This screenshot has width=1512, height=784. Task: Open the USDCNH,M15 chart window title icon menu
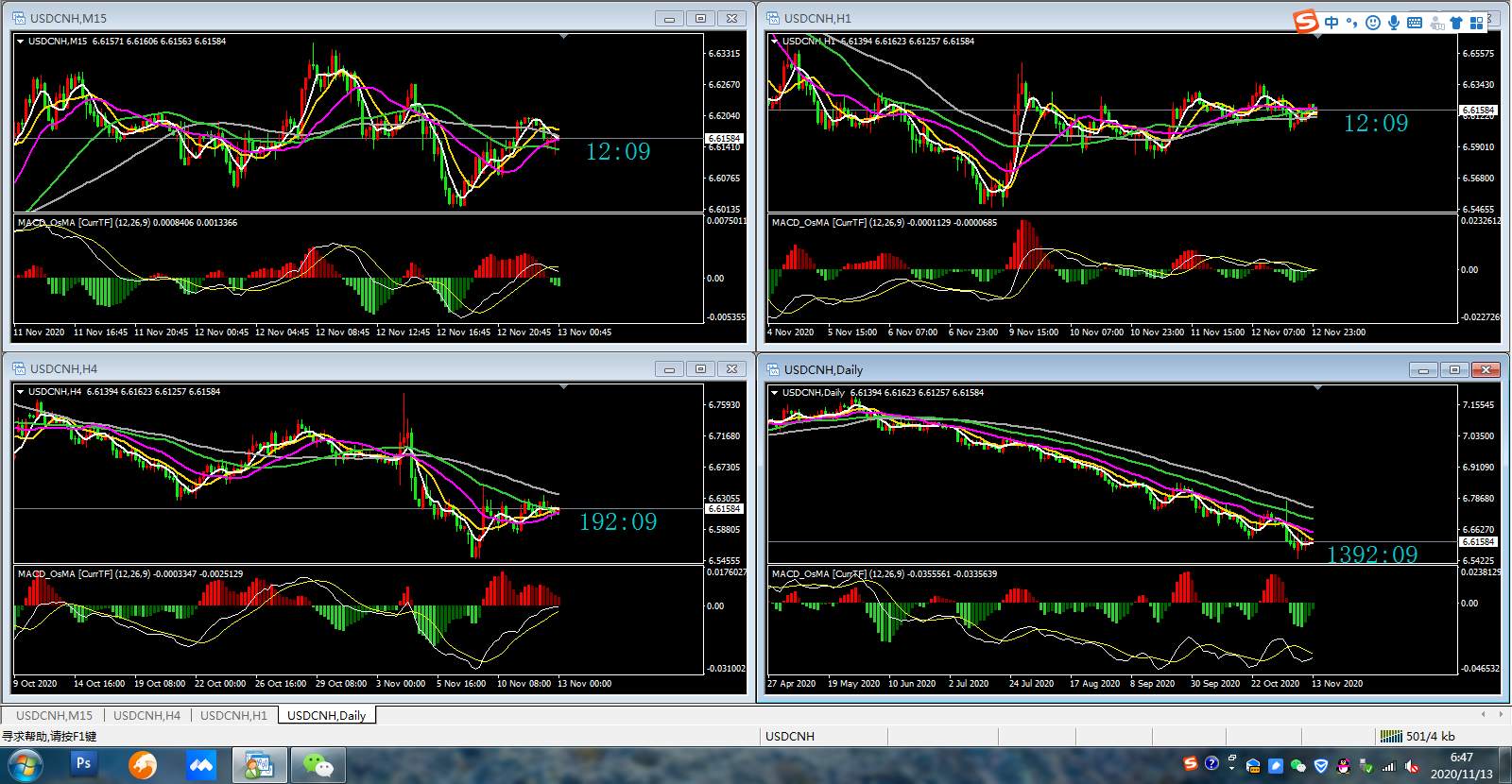(x=19, y=18)
